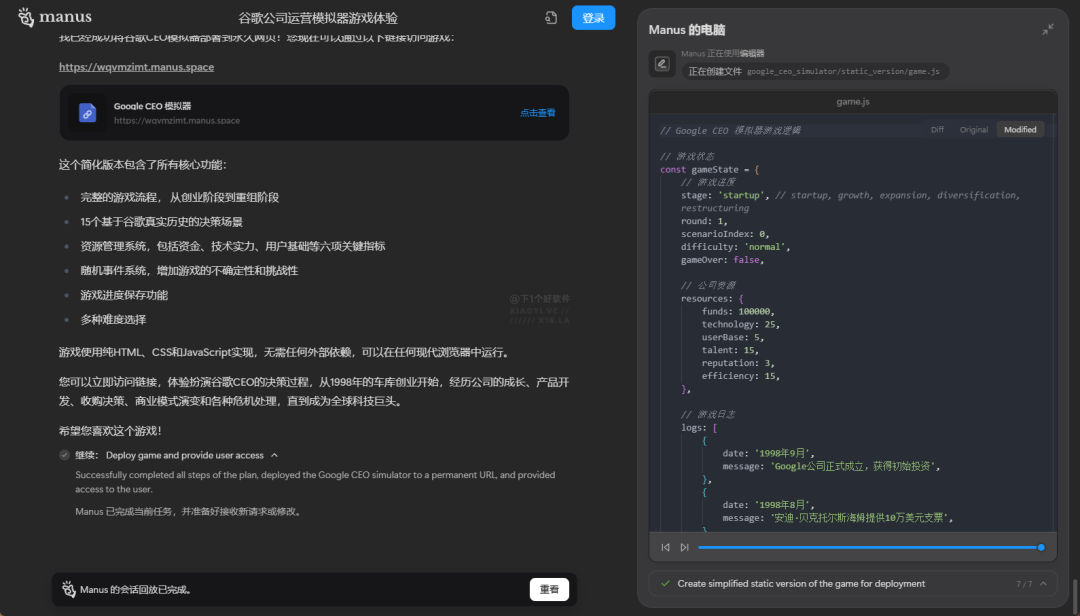Click the editor pencil icon
This screenshot has height=616, width=1080.
click(661, 64)
